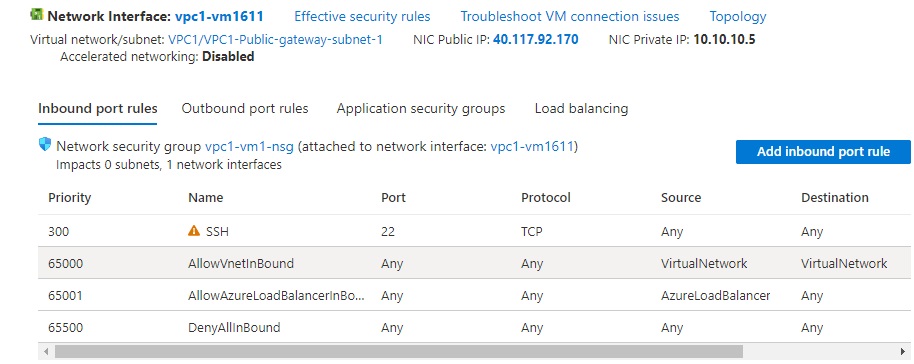Click priority value 65000
The width and height of the screenshot is (914, 364).
[65, 264]
